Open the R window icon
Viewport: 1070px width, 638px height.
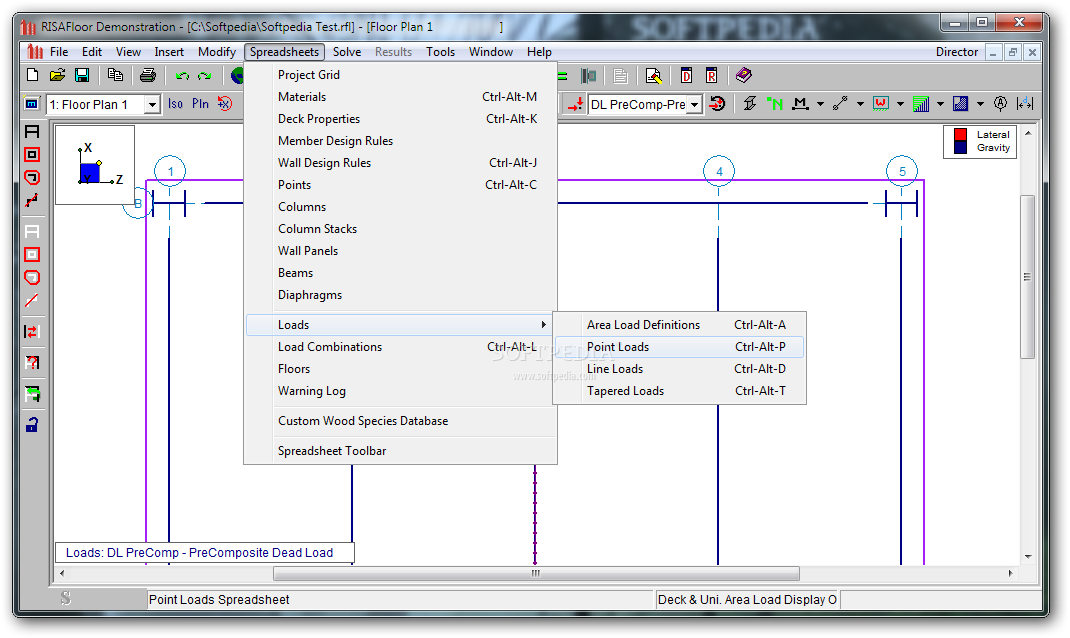click(x=712, y=76)
